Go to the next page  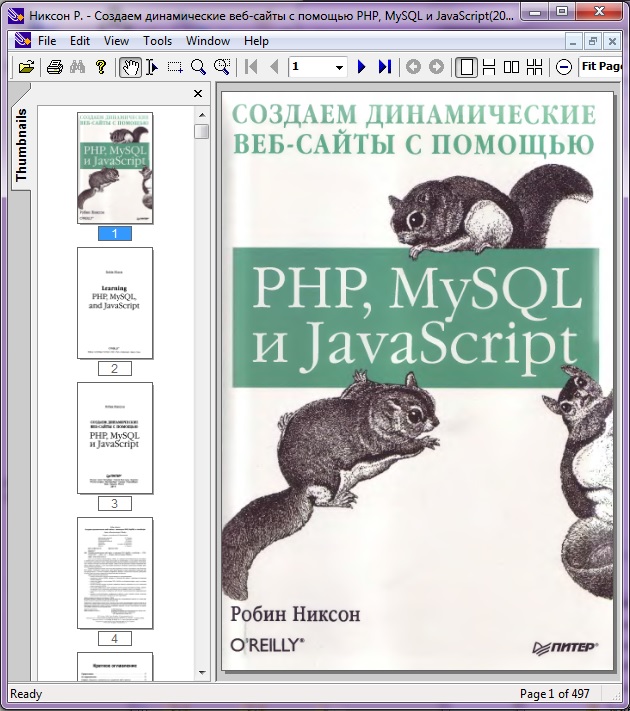point(361,67)
